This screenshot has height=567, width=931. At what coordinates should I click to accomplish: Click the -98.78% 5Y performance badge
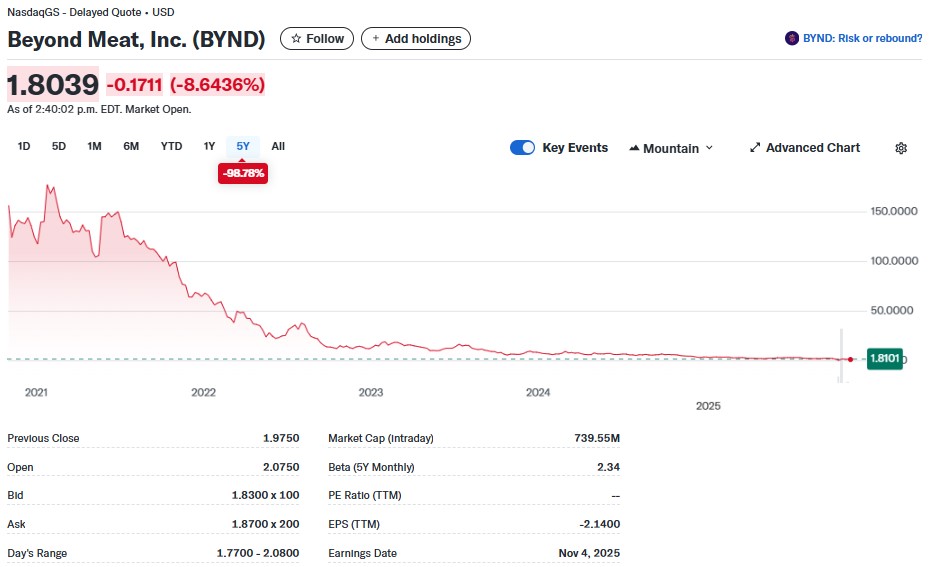243,173
